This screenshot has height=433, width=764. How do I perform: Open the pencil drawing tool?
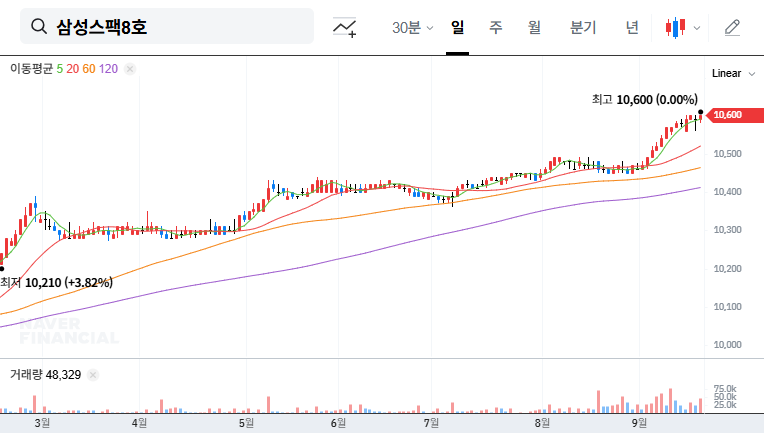pos(732,27)
